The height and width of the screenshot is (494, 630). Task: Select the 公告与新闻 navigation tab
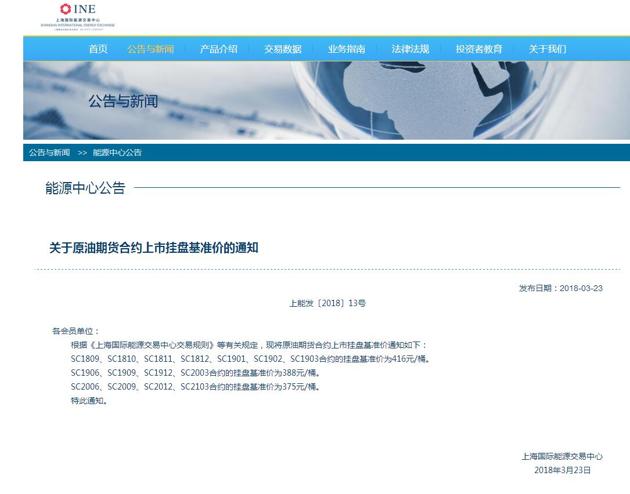pos(151,49)
